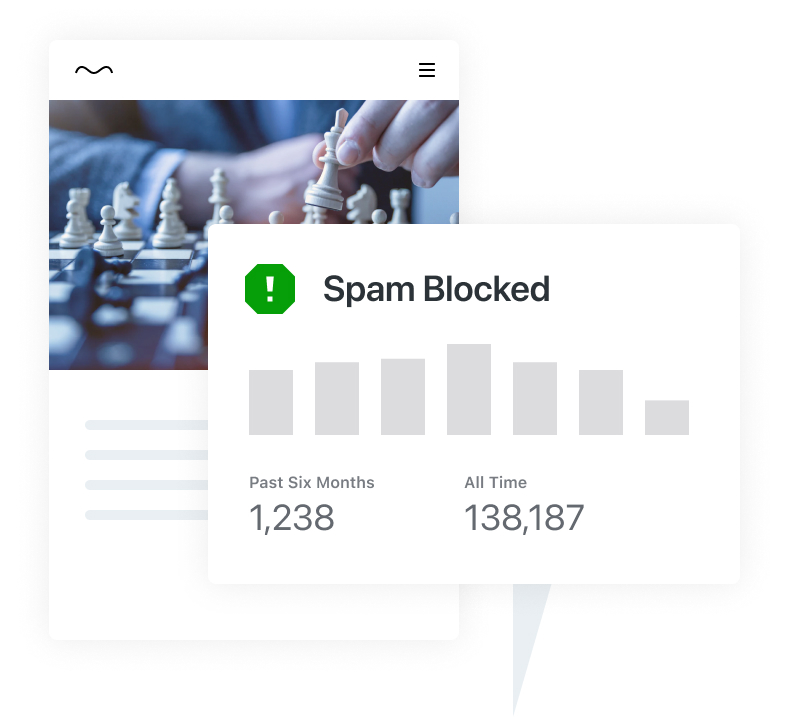Click the third bar in the chart
This screenshot has height=717, width=789.
pyautogui.click(x=403, y=396)
